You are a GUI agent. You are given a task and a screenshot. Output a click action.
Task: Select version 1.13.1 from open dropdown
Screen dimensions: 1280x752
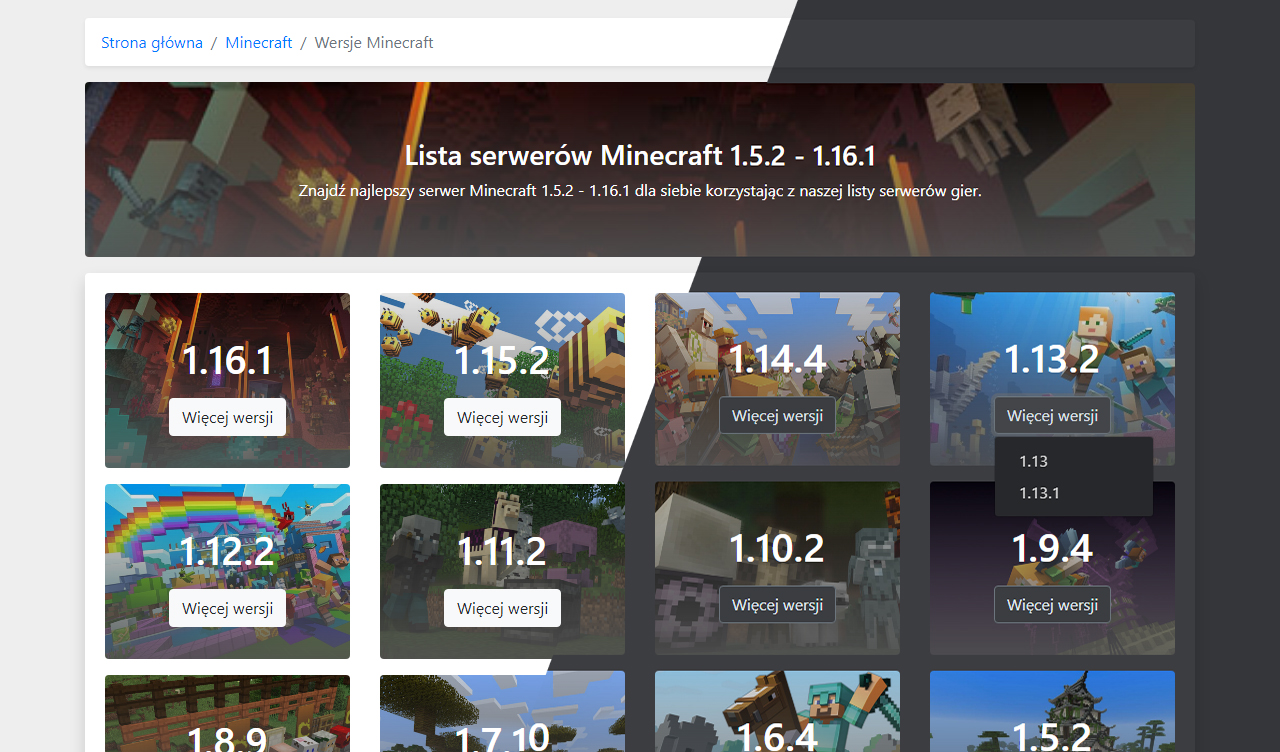click(x=1039, y=493)
